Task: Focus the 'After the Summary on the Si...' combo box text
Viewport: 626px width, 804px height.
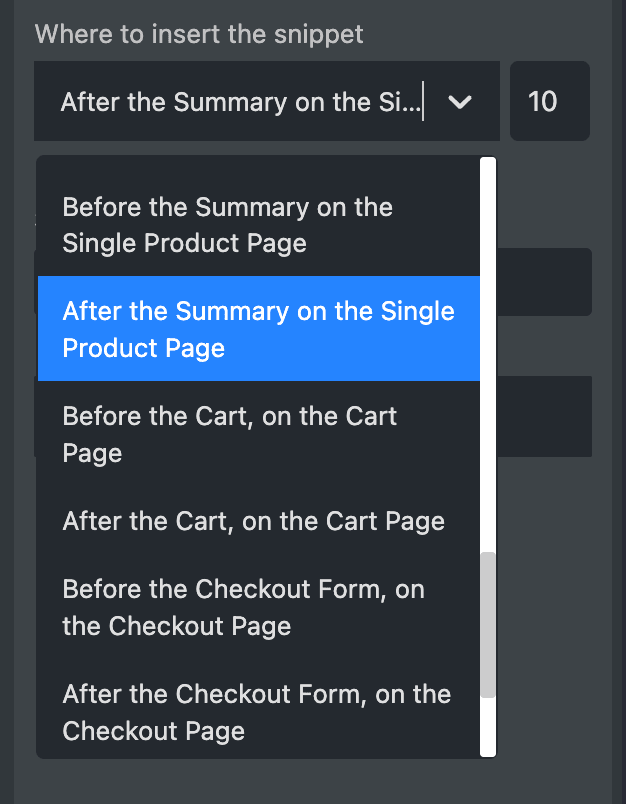Action: tap(241, 102)
